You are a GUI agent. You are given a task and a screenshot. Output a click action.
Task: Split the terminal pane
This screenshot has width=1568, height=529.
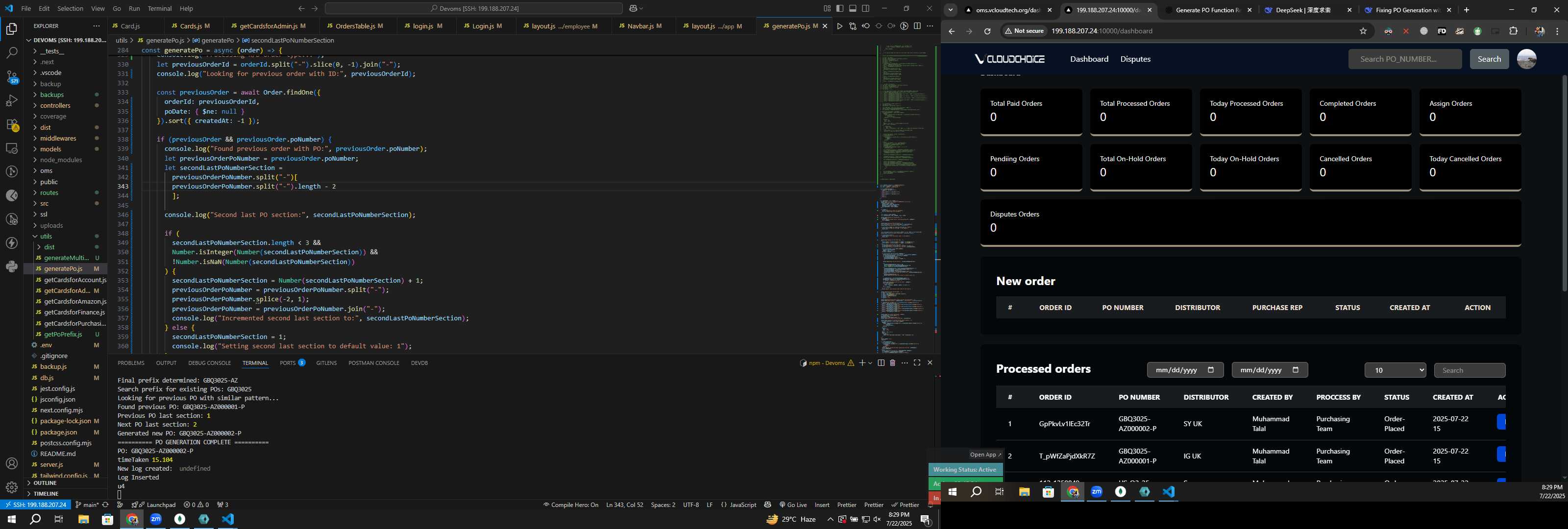(x=881, y=363)
